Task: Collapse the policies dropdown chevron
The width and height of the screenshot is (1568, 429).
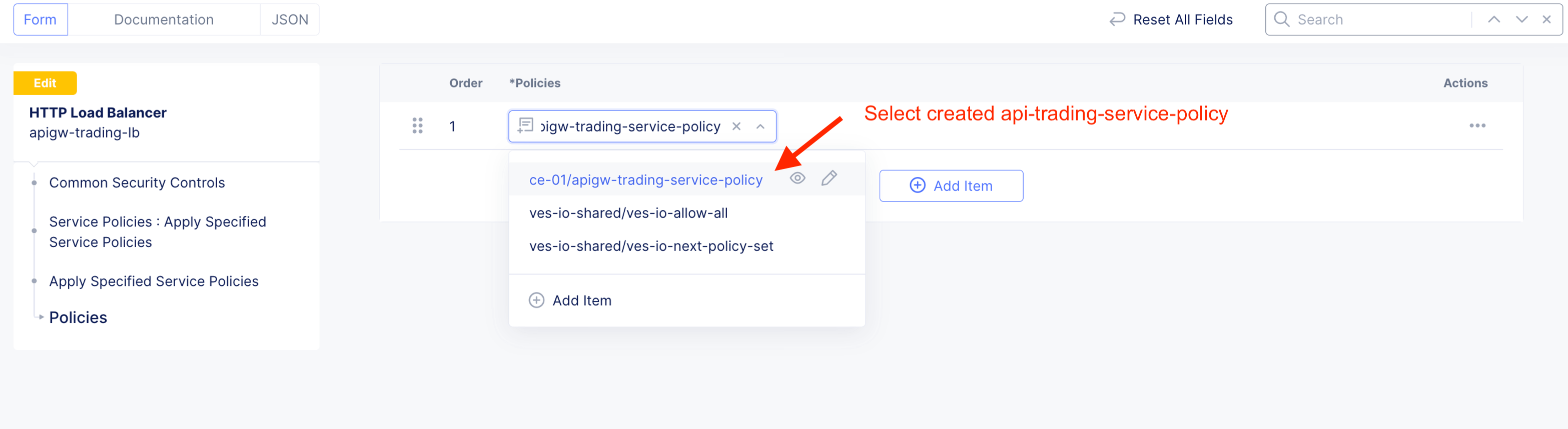Action: (760, 126)
